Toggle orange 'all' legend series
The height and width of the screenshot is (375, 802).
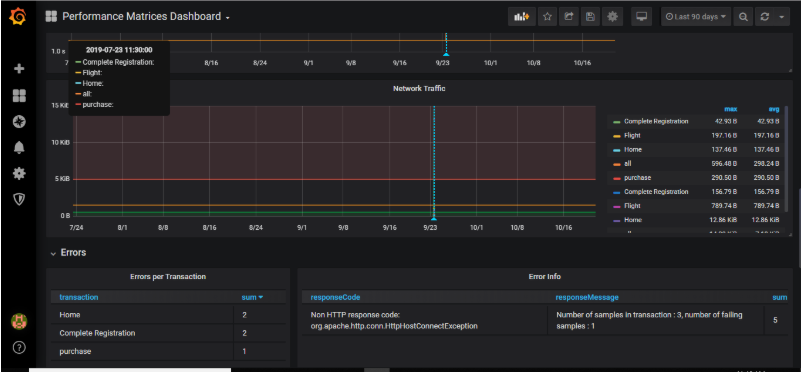coord(628,164)
